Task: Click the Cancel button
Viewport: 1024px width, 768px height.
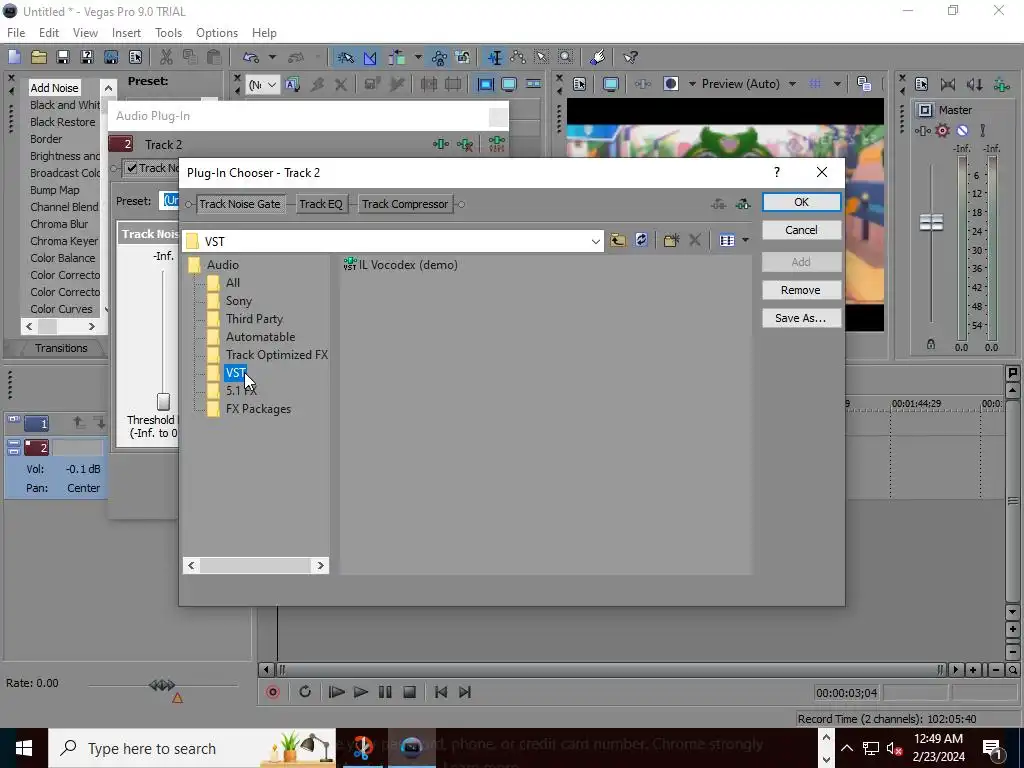Action: click(x=801, y=230)
